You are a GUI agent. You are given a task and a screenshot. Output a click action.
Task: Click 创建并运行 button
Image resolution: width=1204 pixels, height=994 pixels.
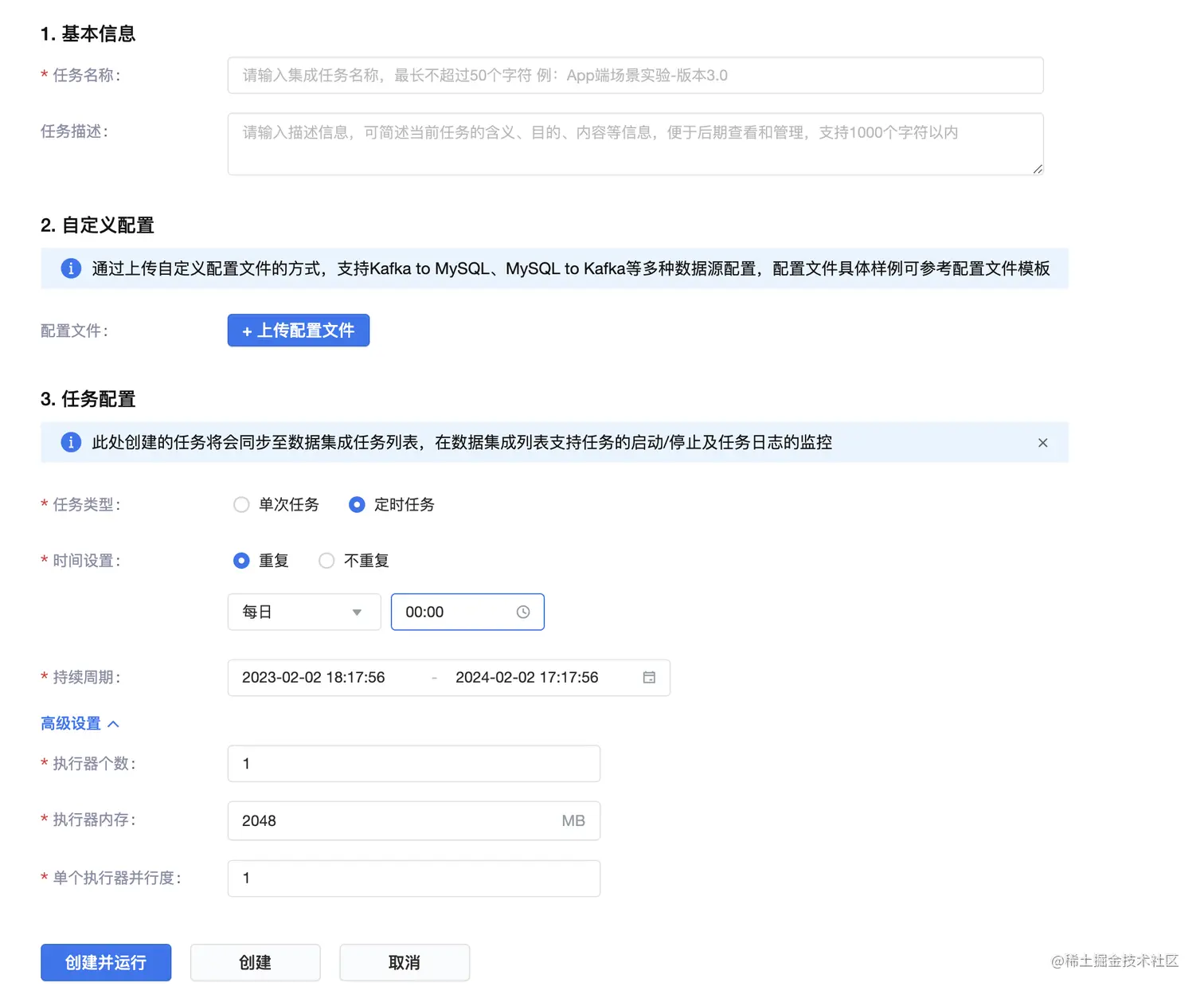pyautogui.click(x=106, y=962)
